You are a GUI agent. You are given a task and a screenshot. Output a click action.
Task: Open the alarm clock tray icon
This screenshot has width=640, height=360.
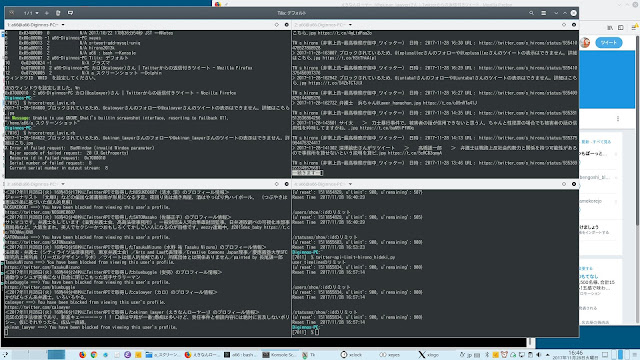pos(504,355)
